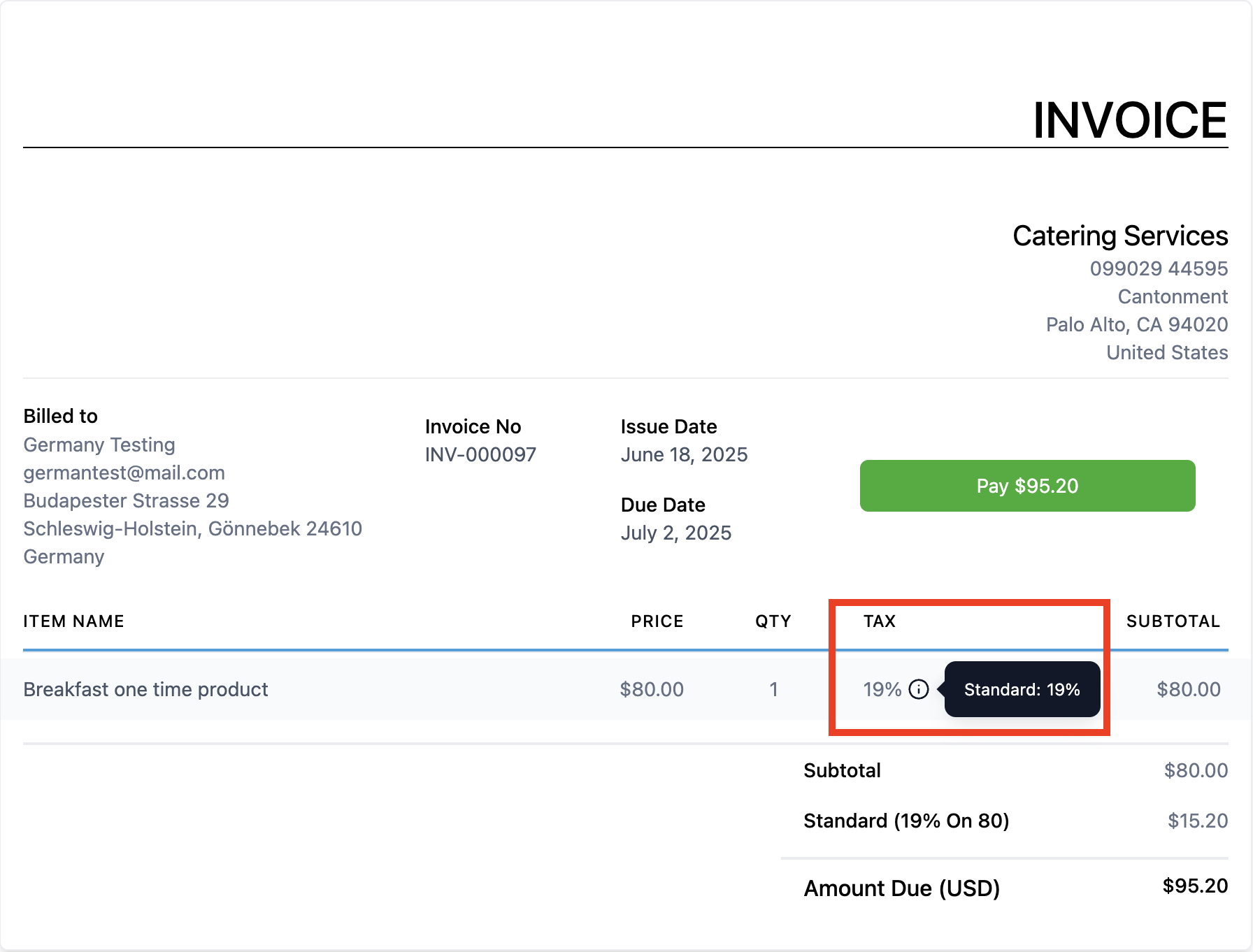The width and height of the screenshot is (1253, 952).
Task: Click the Subtotal label in summary
Action: (x=843, y=770)
